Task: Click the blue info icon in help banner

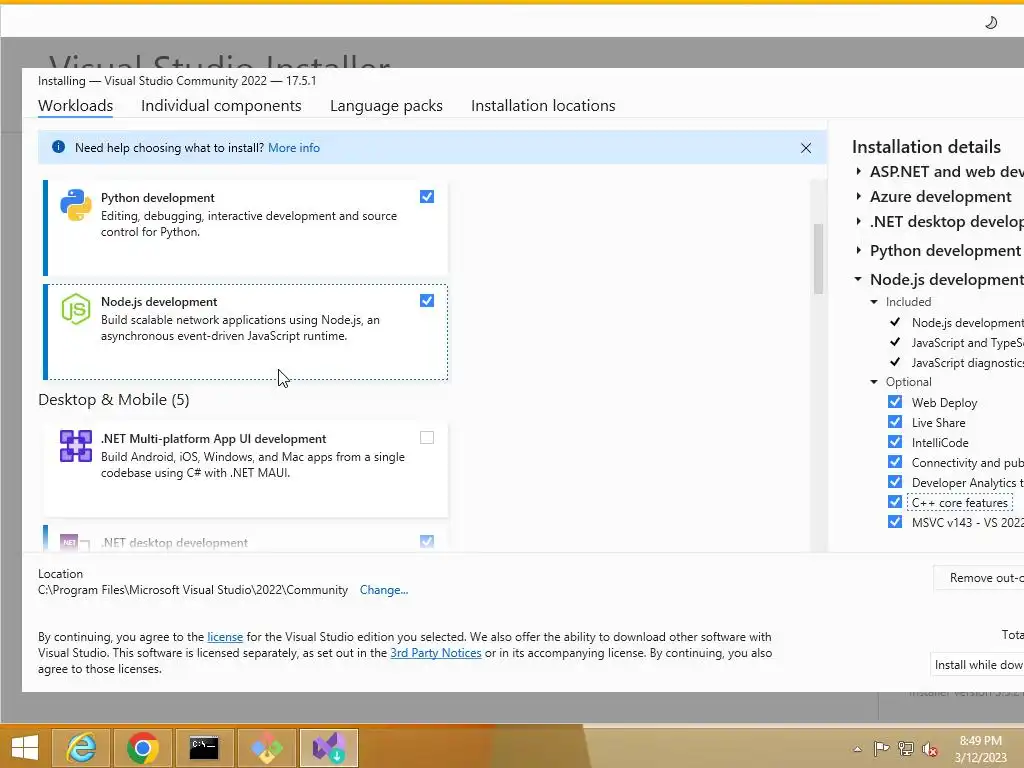Action: pos(58,147)
